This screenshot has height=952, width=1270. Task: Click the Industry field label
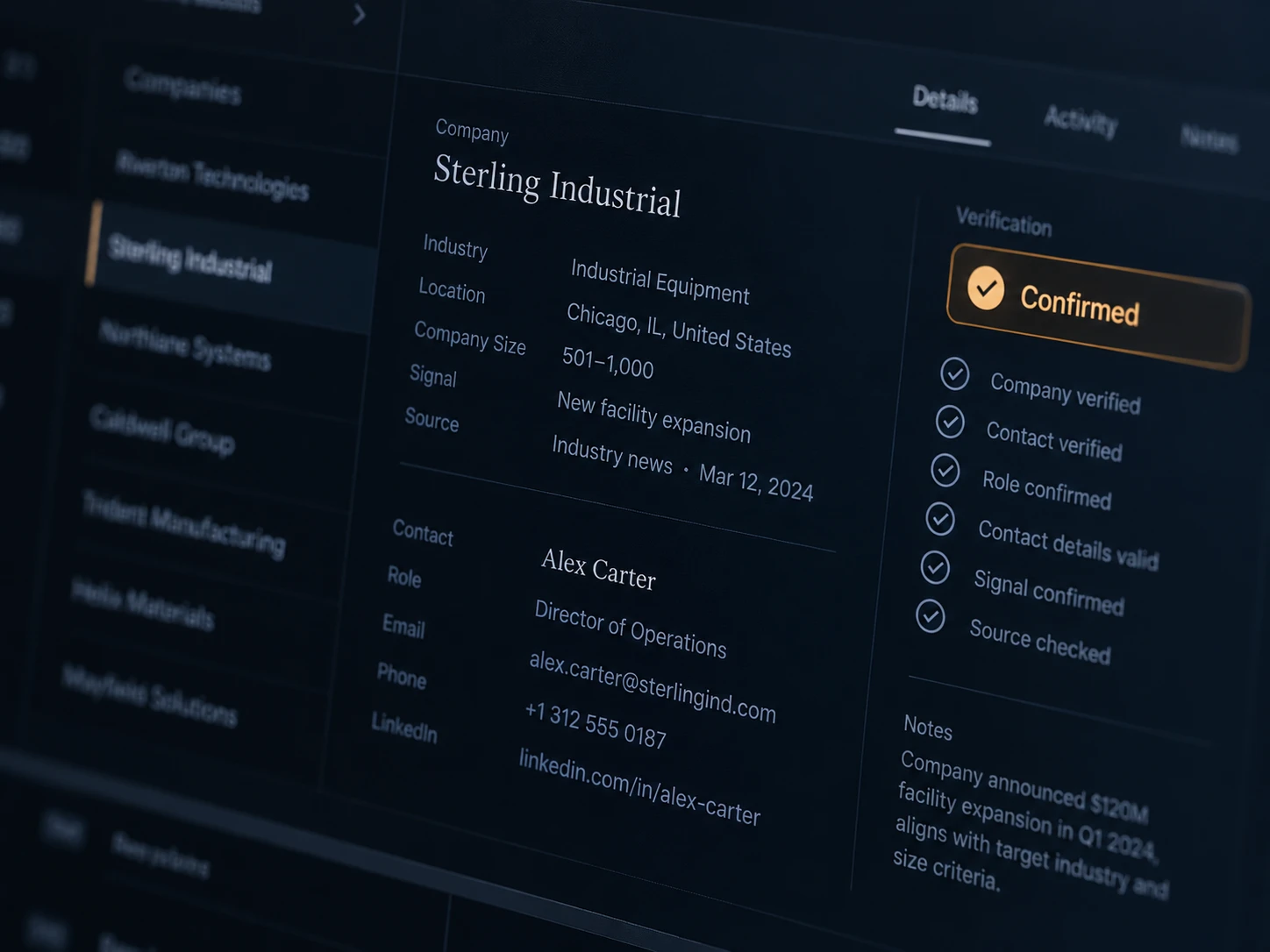point(455,246)
